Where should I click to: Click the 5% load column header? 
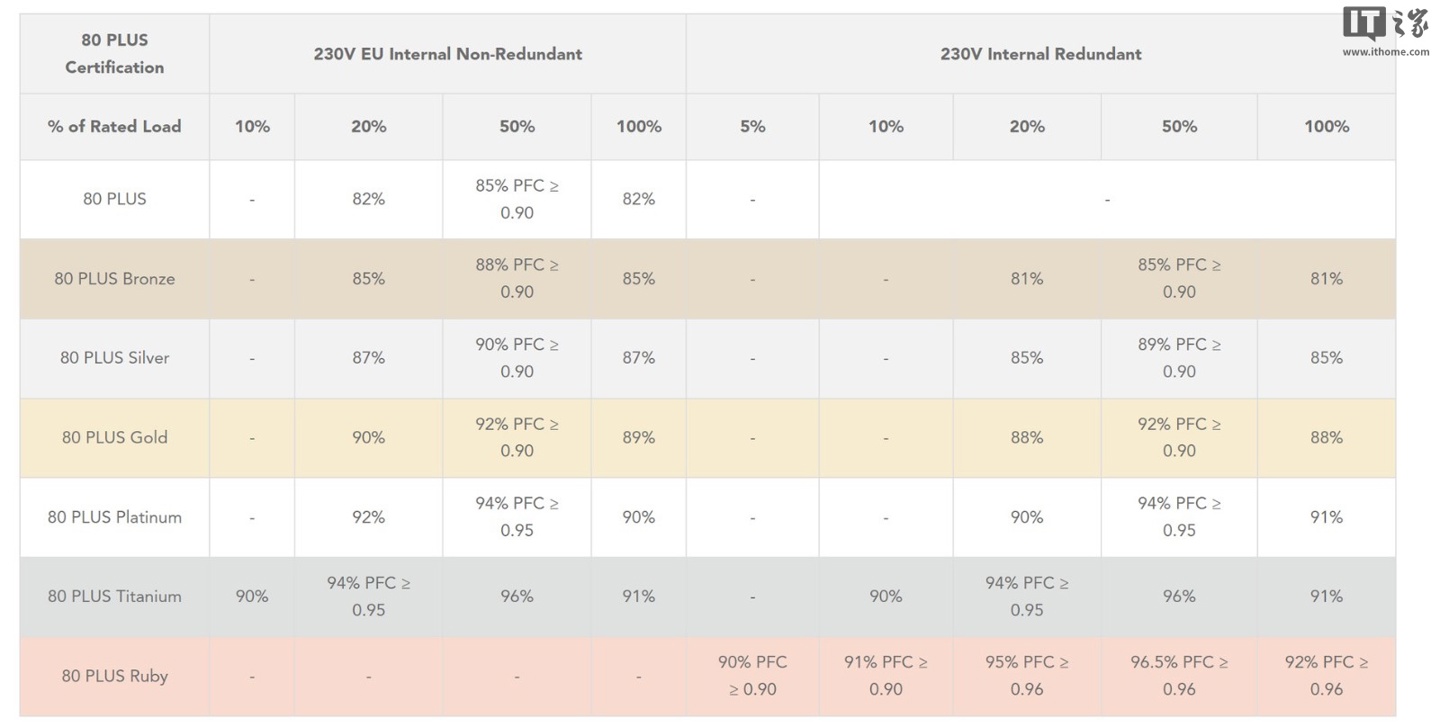click(x=752, y=126)
